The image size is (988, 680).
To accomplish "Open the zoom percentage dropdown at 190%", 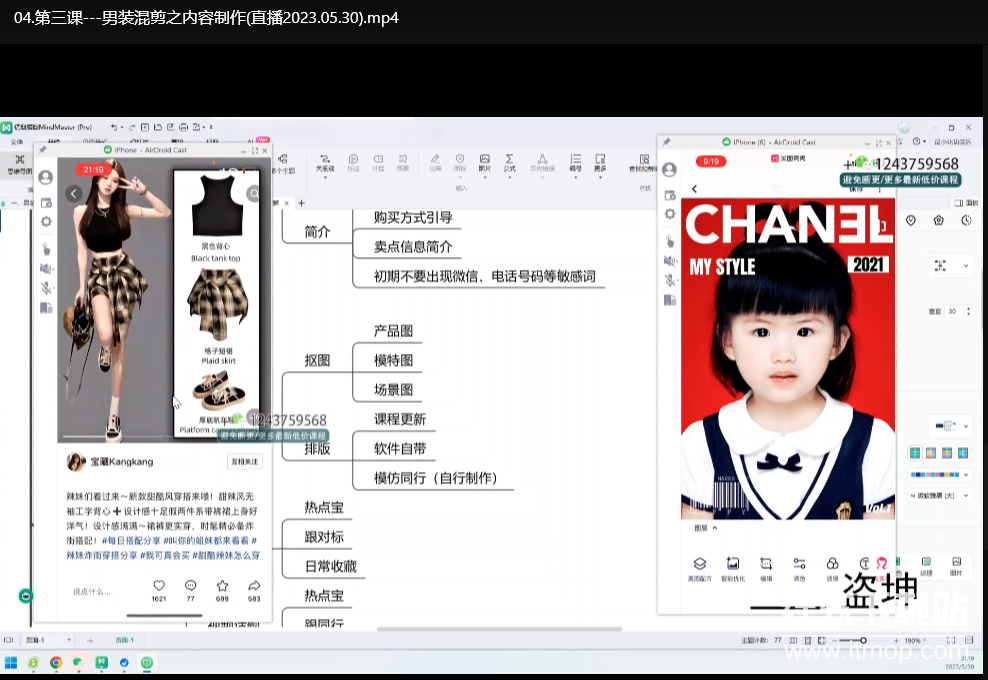I will [x=915, y=640].
